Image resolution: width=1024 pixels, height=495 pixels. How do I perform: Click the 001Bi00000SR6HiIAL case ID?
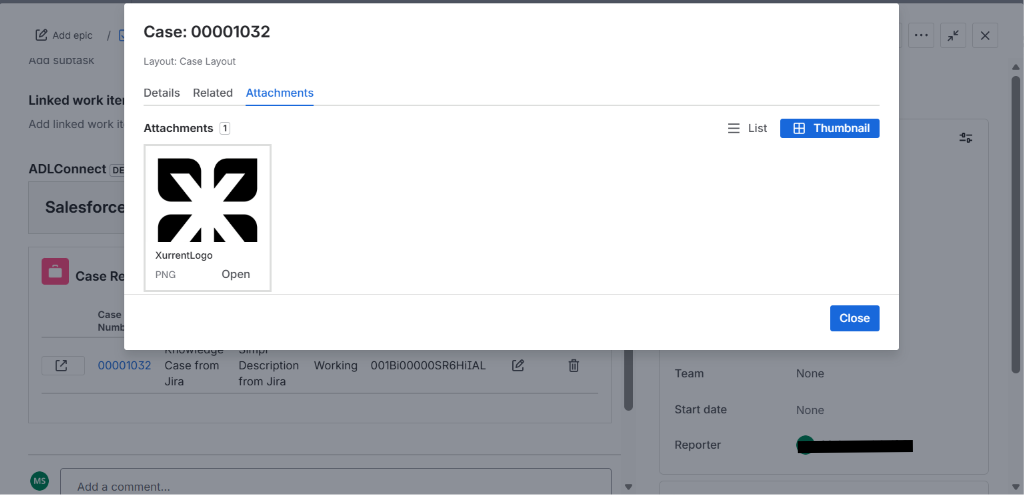coord(428,366)
